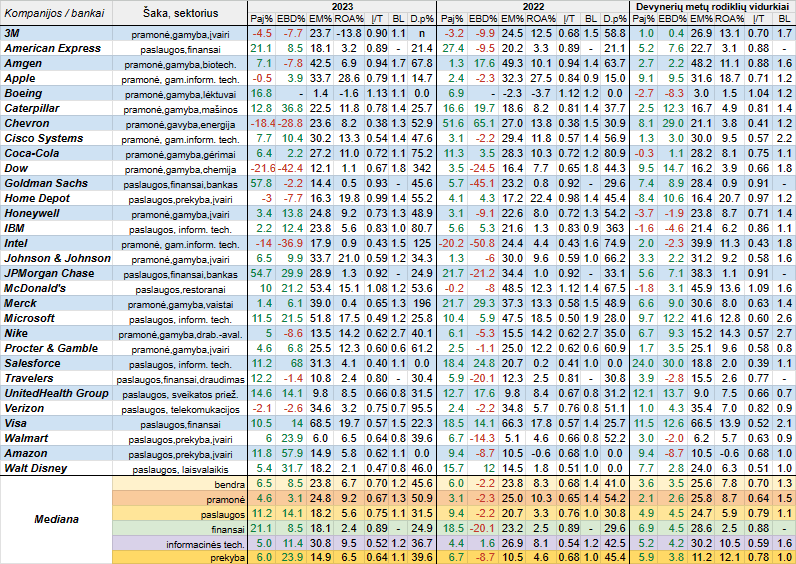Click sector cell 'pramonė,gamyba,lėktuvai'
796x564 pixels.
coord(180,94)
